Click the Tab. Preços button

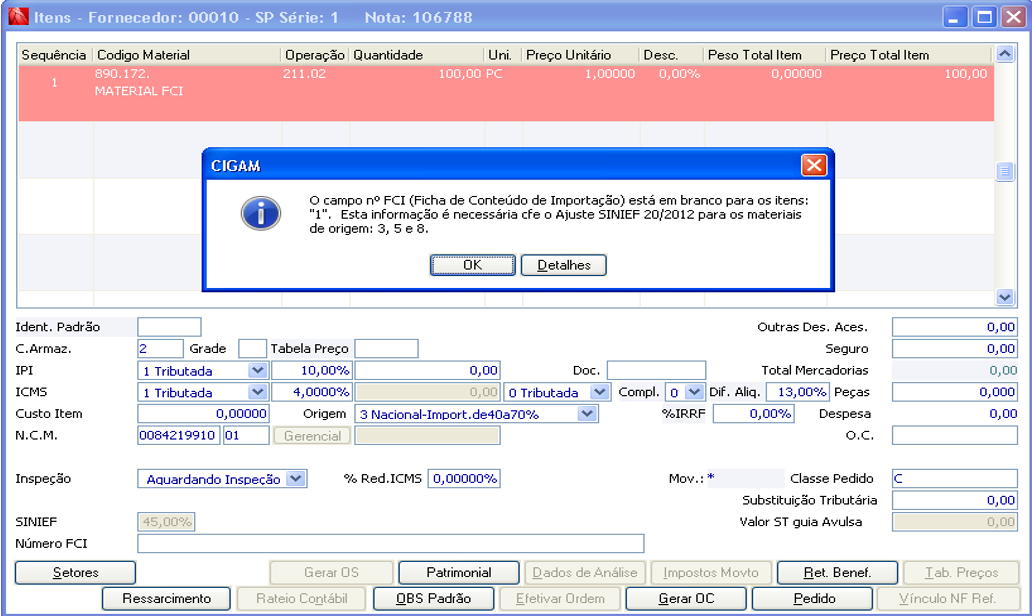pos(962,573)
